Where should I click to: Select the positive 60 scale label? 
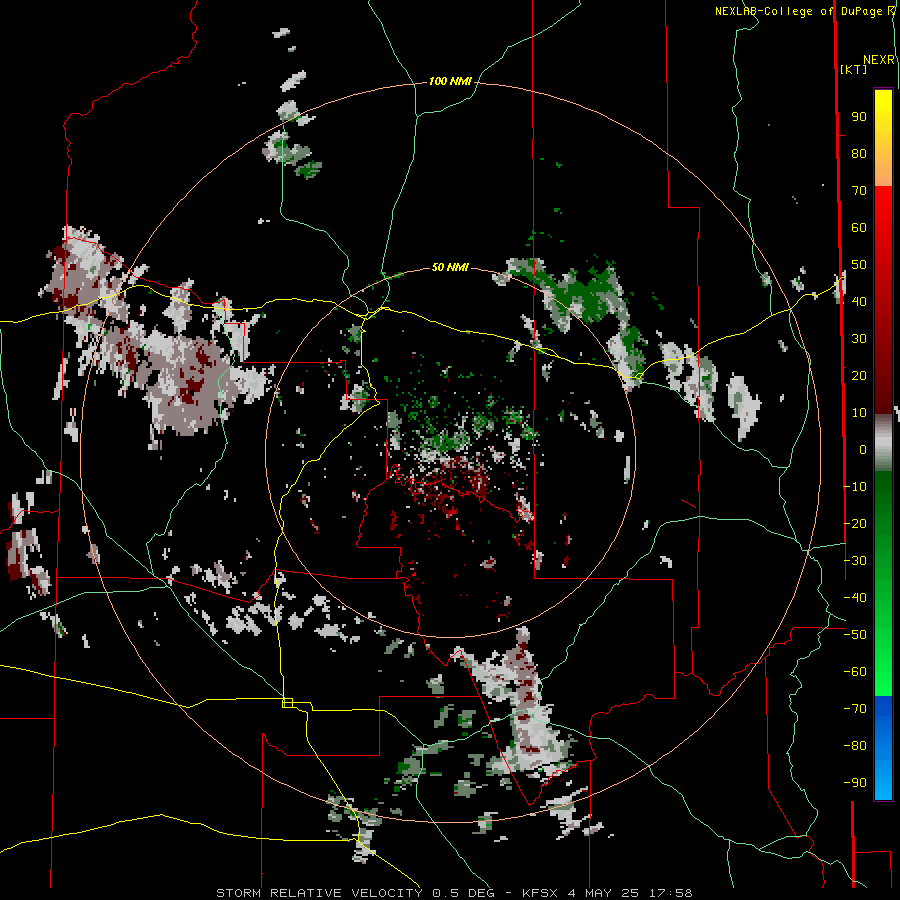pyautogui.click(x=859, y=228)
